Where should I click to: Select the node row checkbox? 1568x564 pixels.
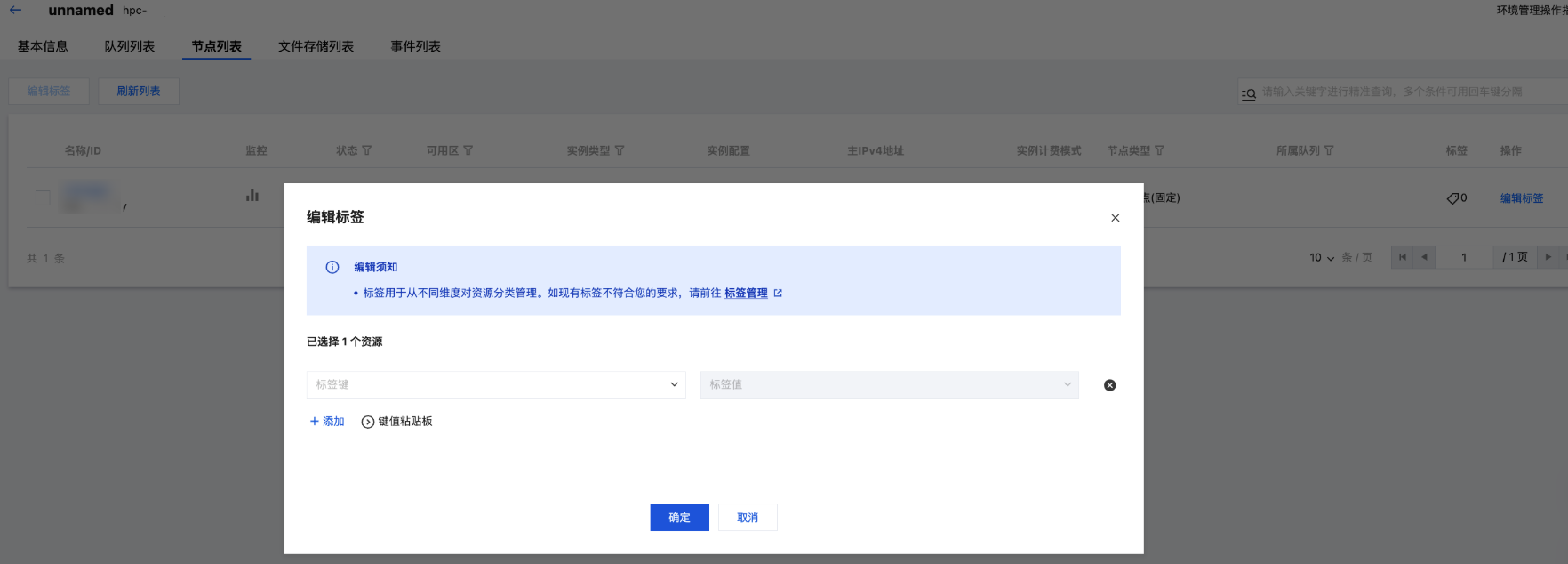click(x=43, y=197)
